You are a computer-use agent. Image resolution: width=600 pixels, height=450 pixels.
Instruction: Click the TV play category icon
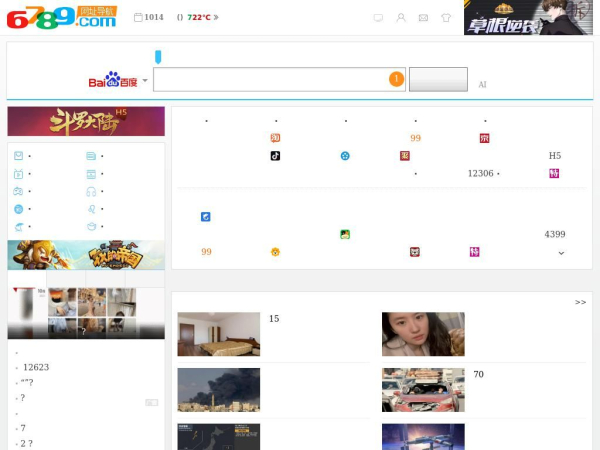[x=18, y=174]
